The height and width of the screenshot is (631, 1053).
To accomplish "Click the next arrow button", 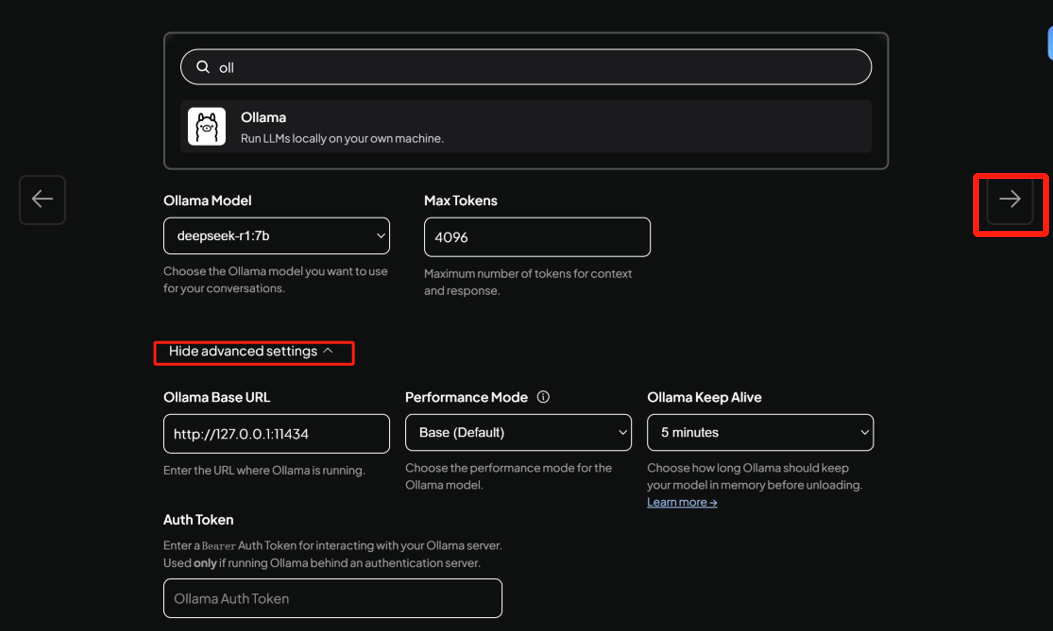I will 1009,199.
